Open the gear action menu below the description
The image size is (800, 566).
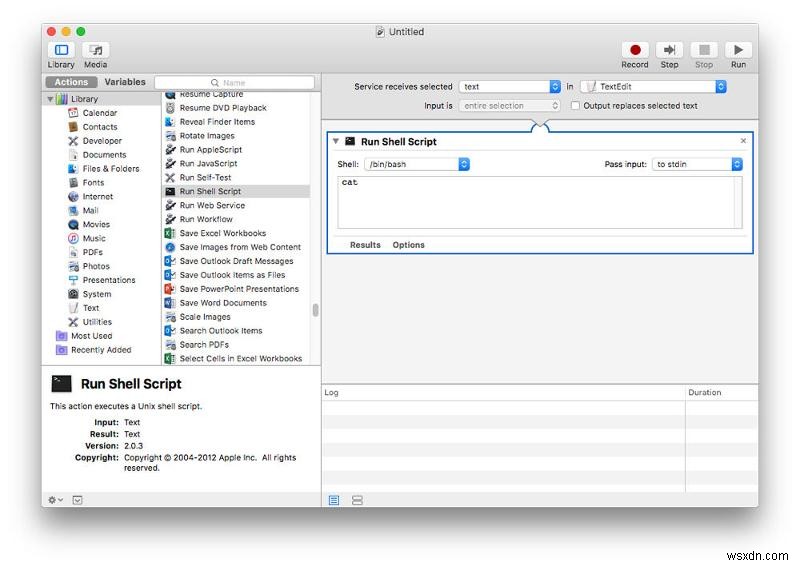(55, 500)
